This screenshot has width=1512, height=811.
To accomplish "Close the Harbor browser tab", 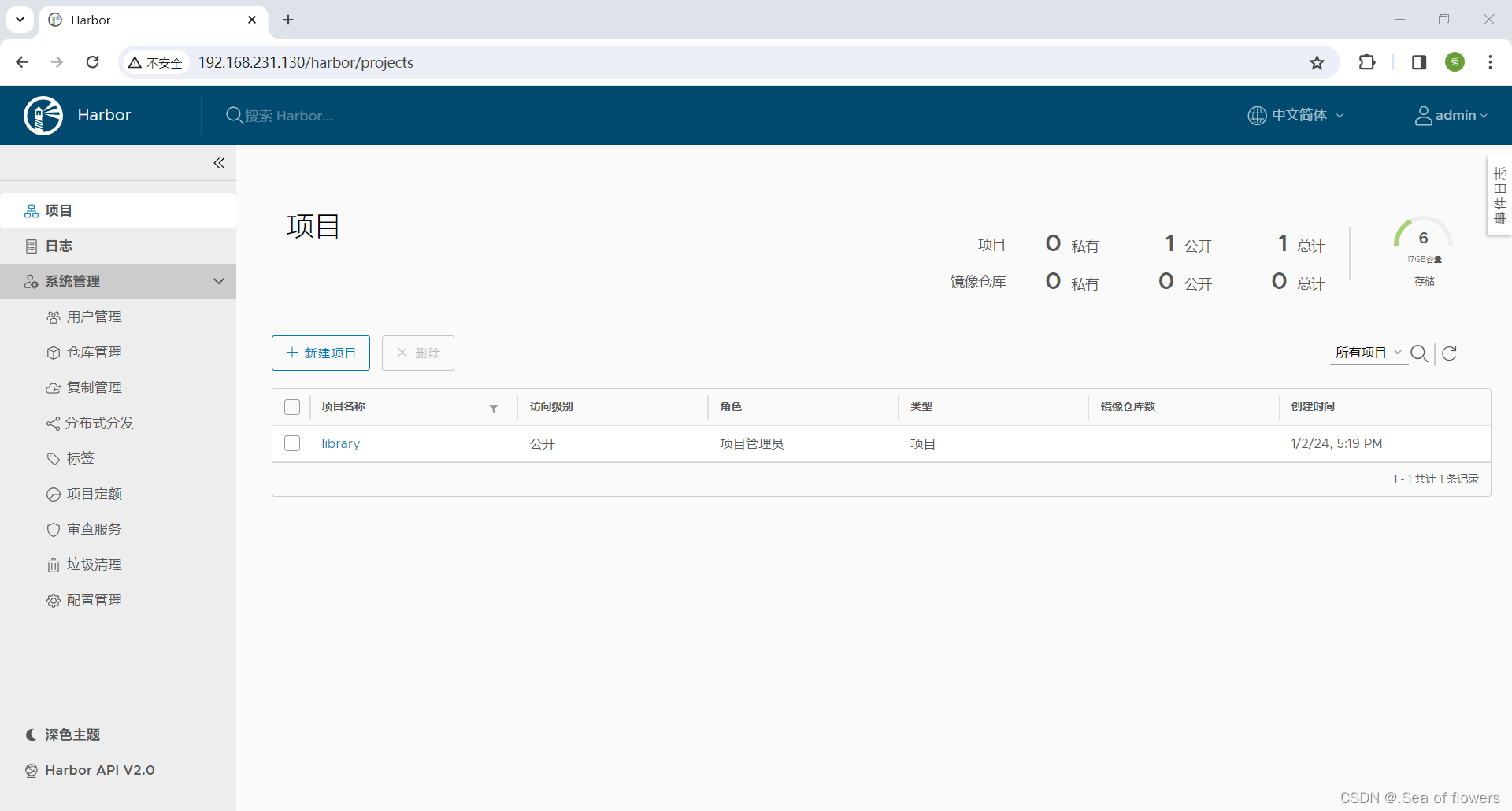I will 252,20.
